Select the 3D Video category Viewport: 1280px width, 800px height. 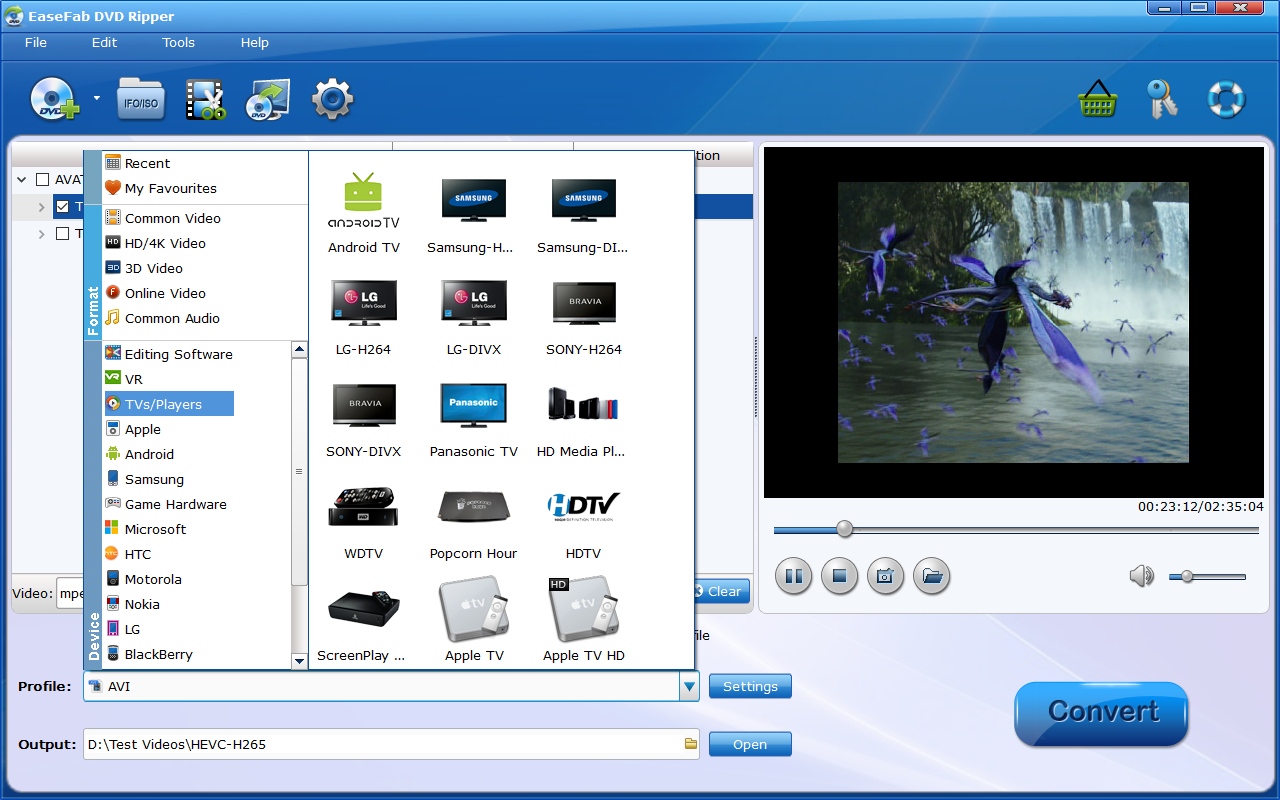click(143, 268)
